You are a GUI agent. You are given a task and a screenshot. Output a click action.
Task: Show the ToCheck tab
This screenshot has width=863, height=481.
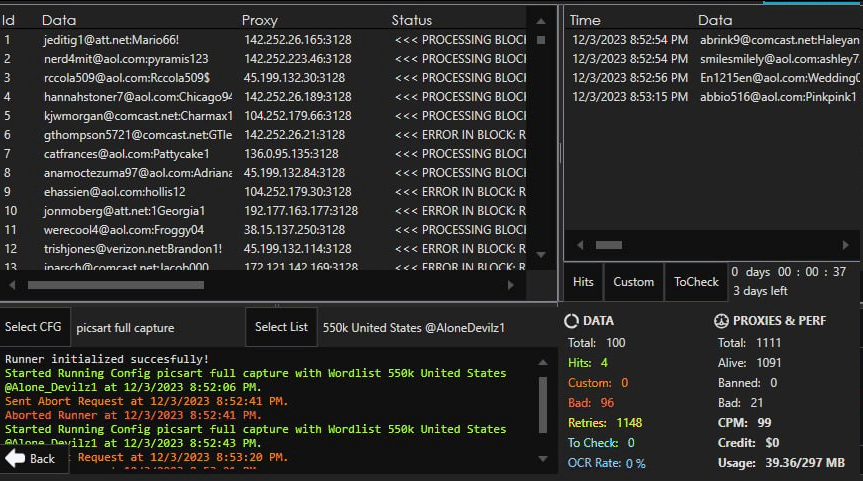coord(696,282)
